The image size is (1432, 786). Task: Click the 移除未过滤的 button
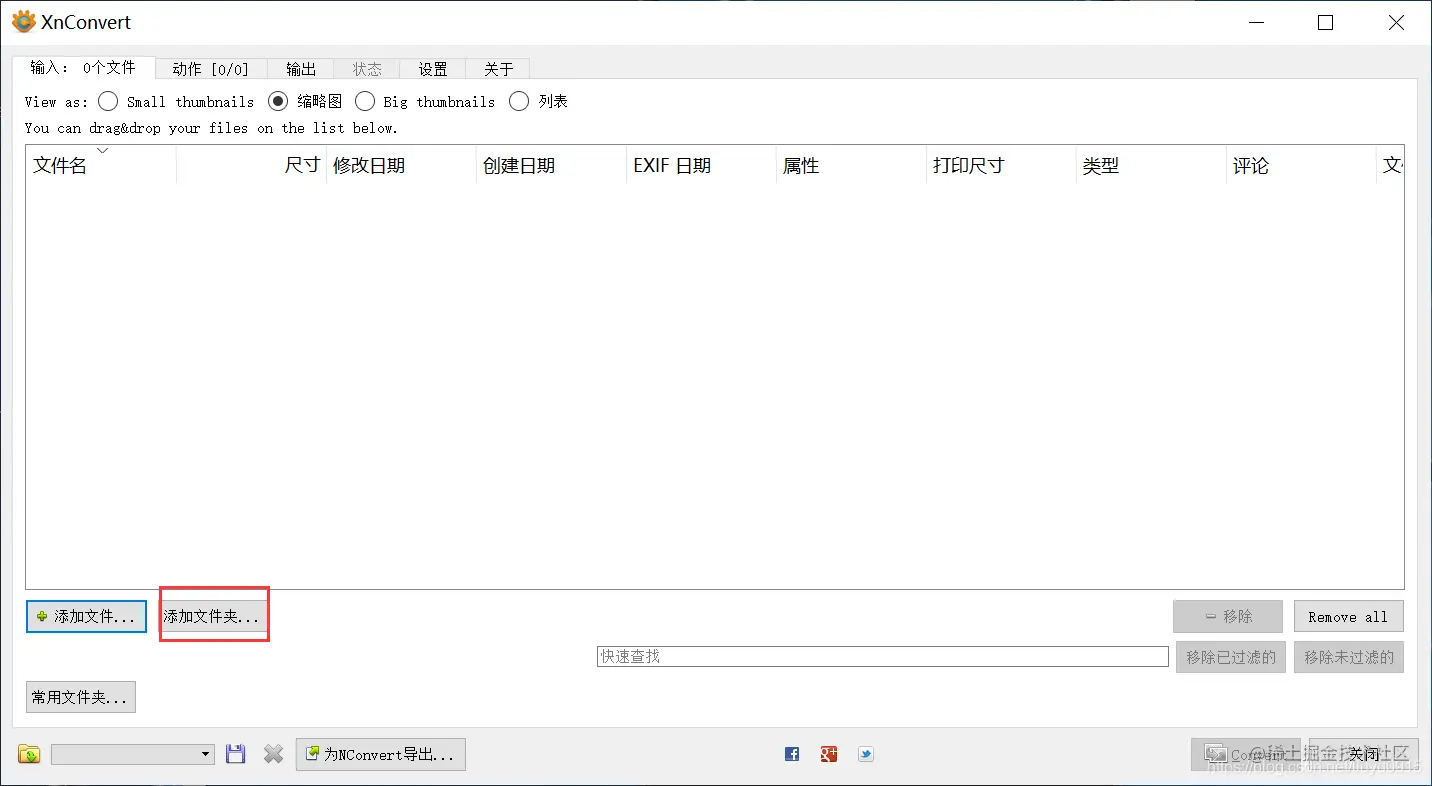pyautogui.click(x=1349, y=657)
